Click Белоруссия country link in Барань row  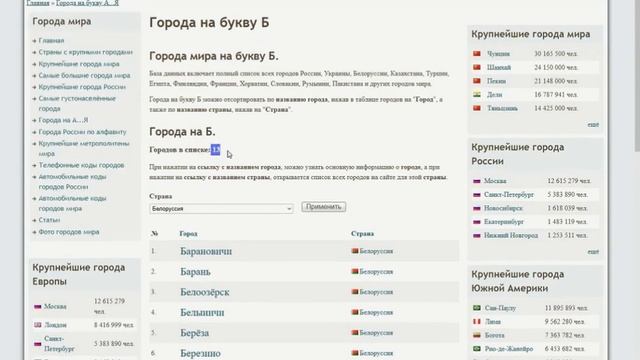click(x=376, y=271)
